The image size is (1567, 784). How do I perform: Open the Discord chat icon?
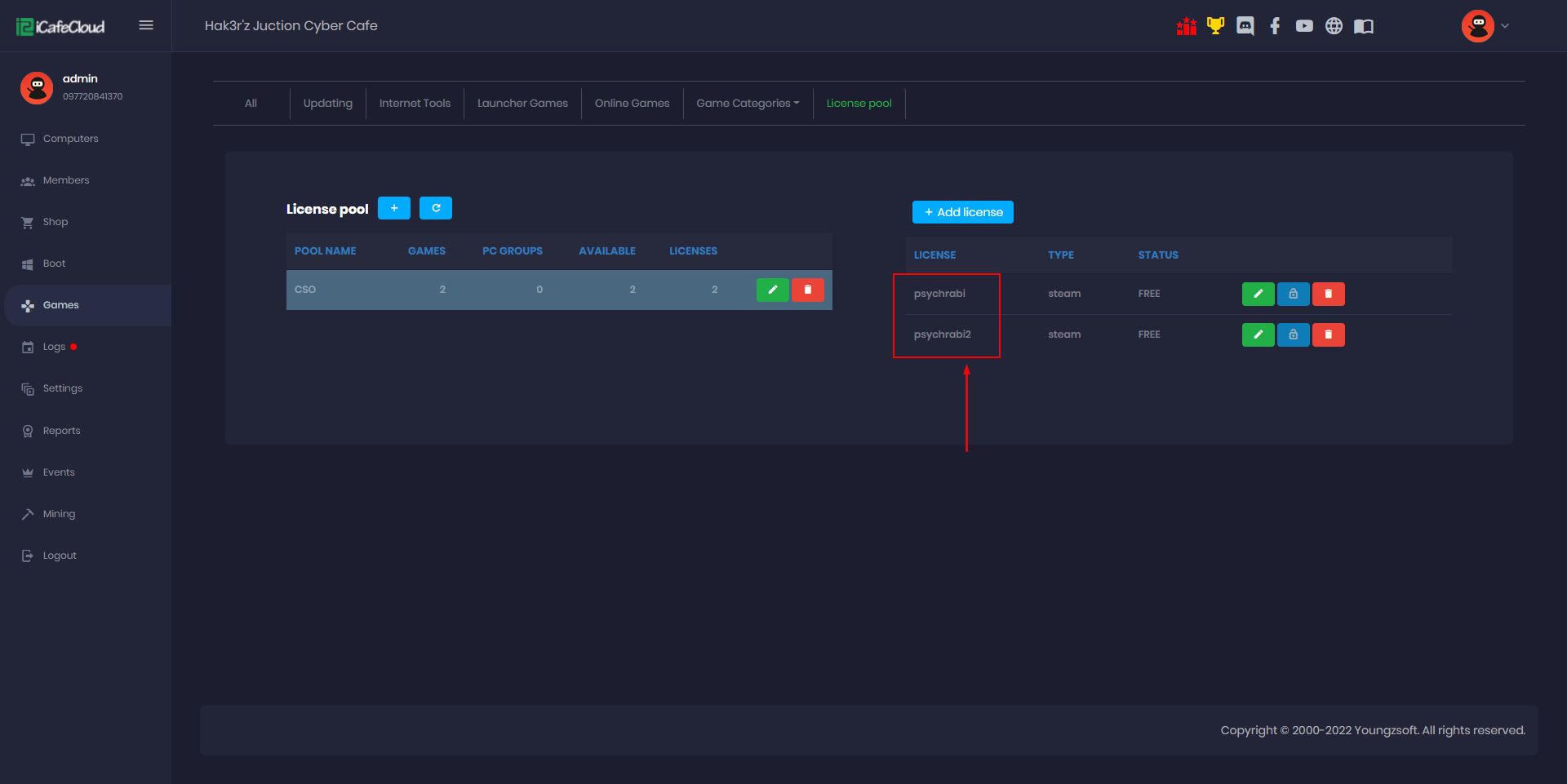1245,26
